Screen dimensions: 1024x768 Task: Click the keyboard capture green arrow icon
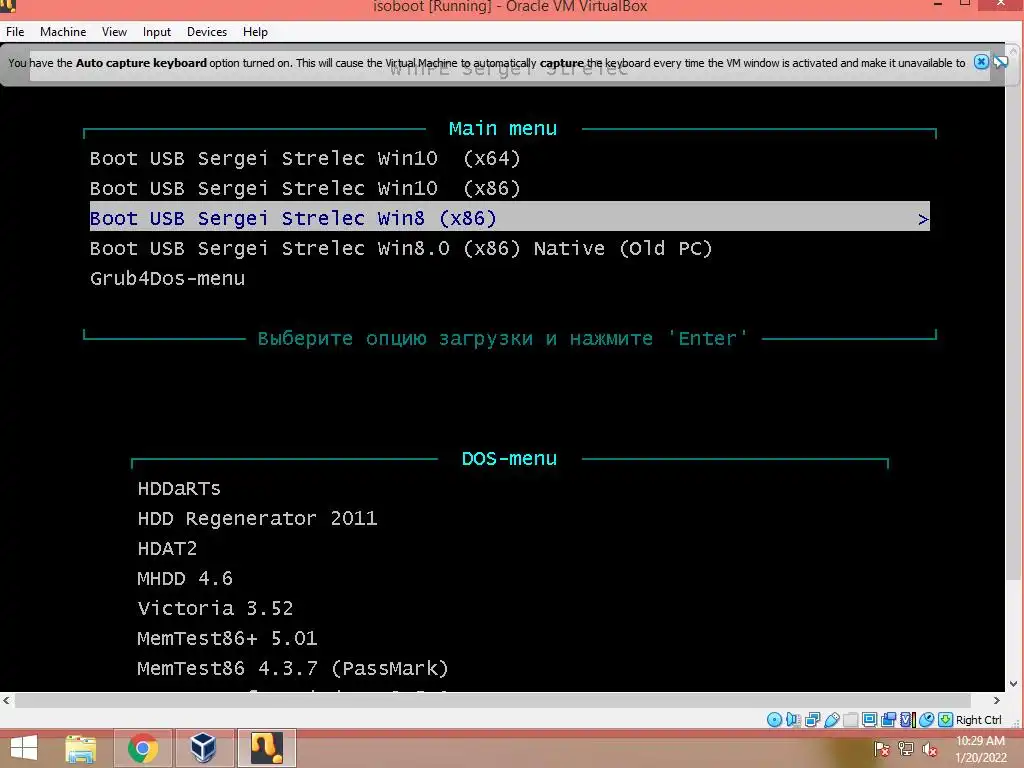click(x=945, y=720)
